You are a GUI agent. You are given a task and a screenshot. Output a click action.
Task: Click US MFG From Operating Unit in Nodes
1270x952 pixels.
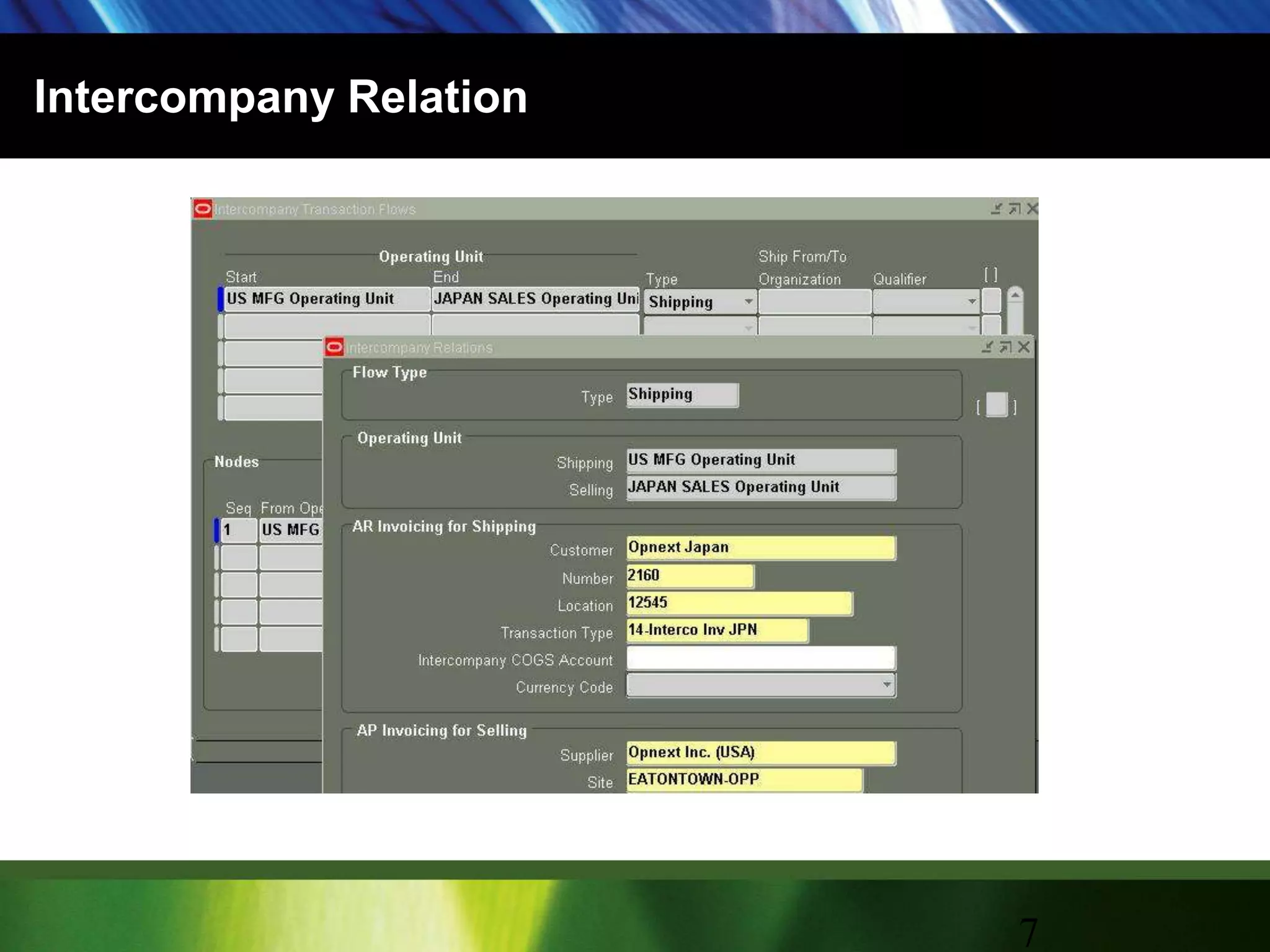coord(291,531)
